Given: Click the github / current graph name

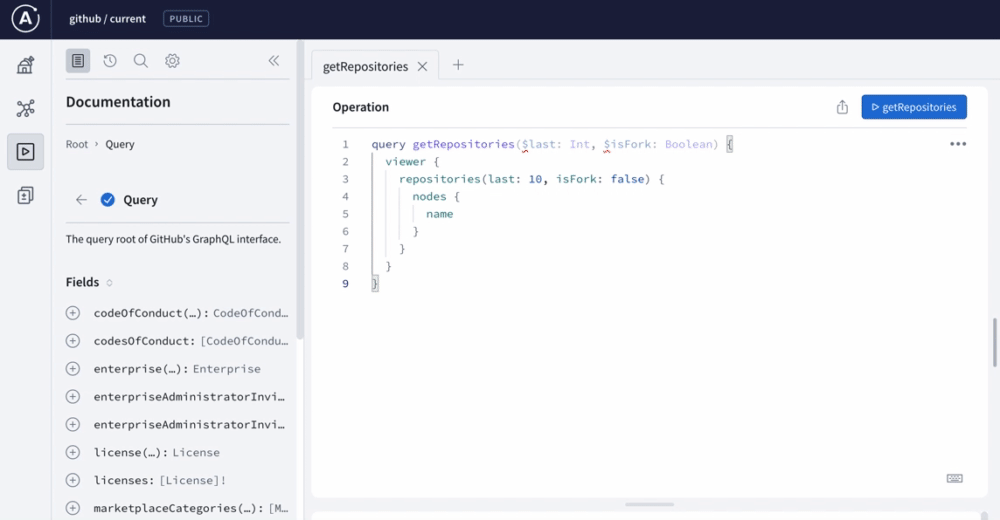Looking at the screenshot, I should (107, 19).
